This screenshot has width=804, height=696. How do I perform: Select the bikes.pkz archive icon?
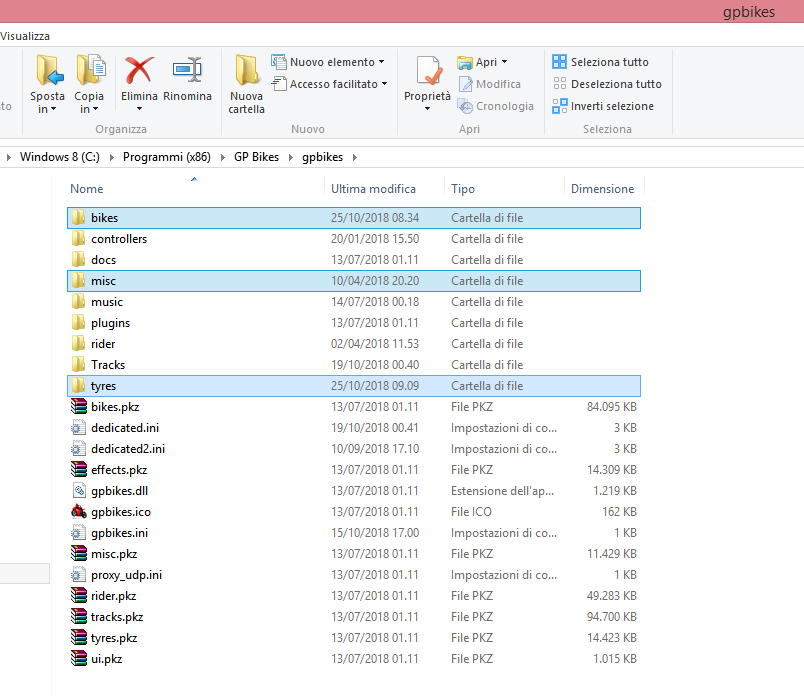(79, 407)
